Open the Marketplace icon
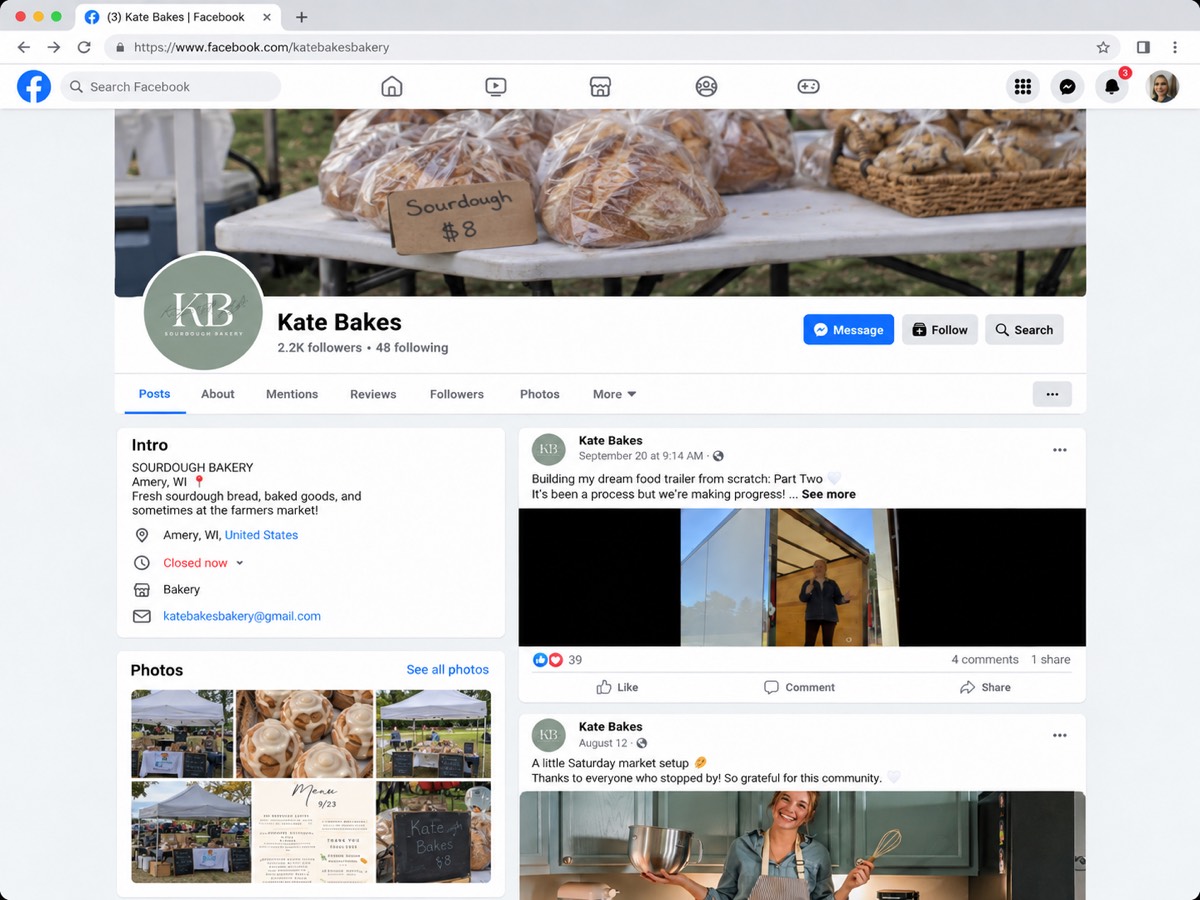Viewport: 1200px width, 900px height. point(600,87)
